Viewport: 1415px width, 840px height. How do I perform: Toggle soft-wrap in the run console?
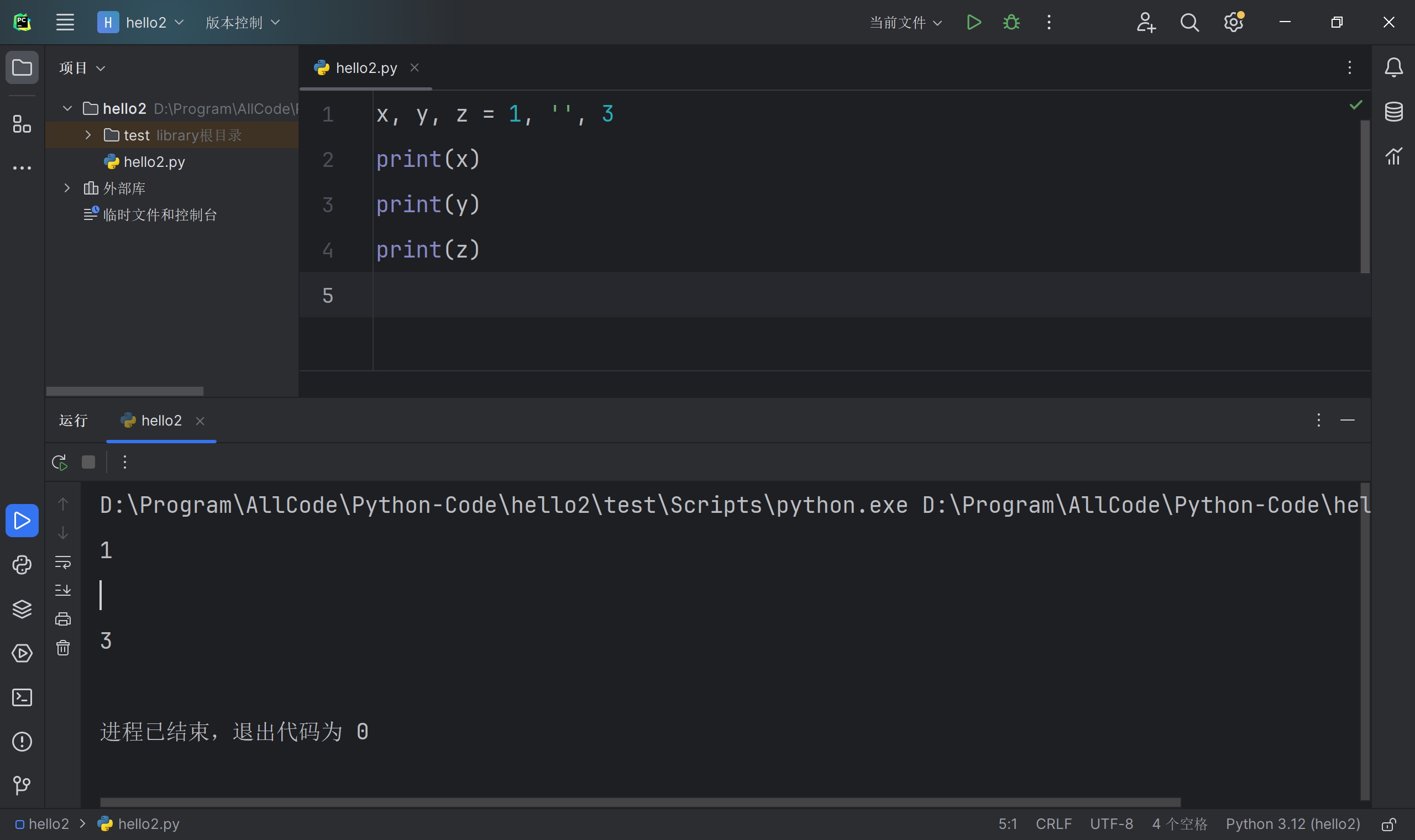tap(63, 561)
